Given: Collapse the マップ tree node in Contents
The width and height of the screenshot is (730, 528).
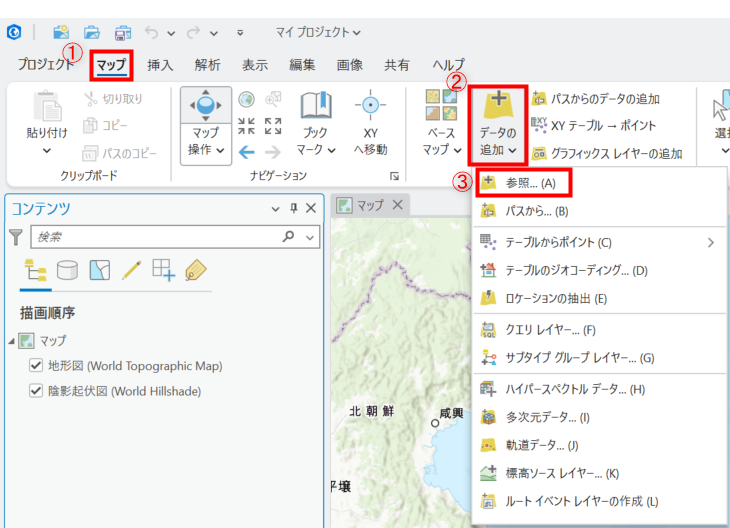Looking at the screenshot, I should tap(11, 342).
